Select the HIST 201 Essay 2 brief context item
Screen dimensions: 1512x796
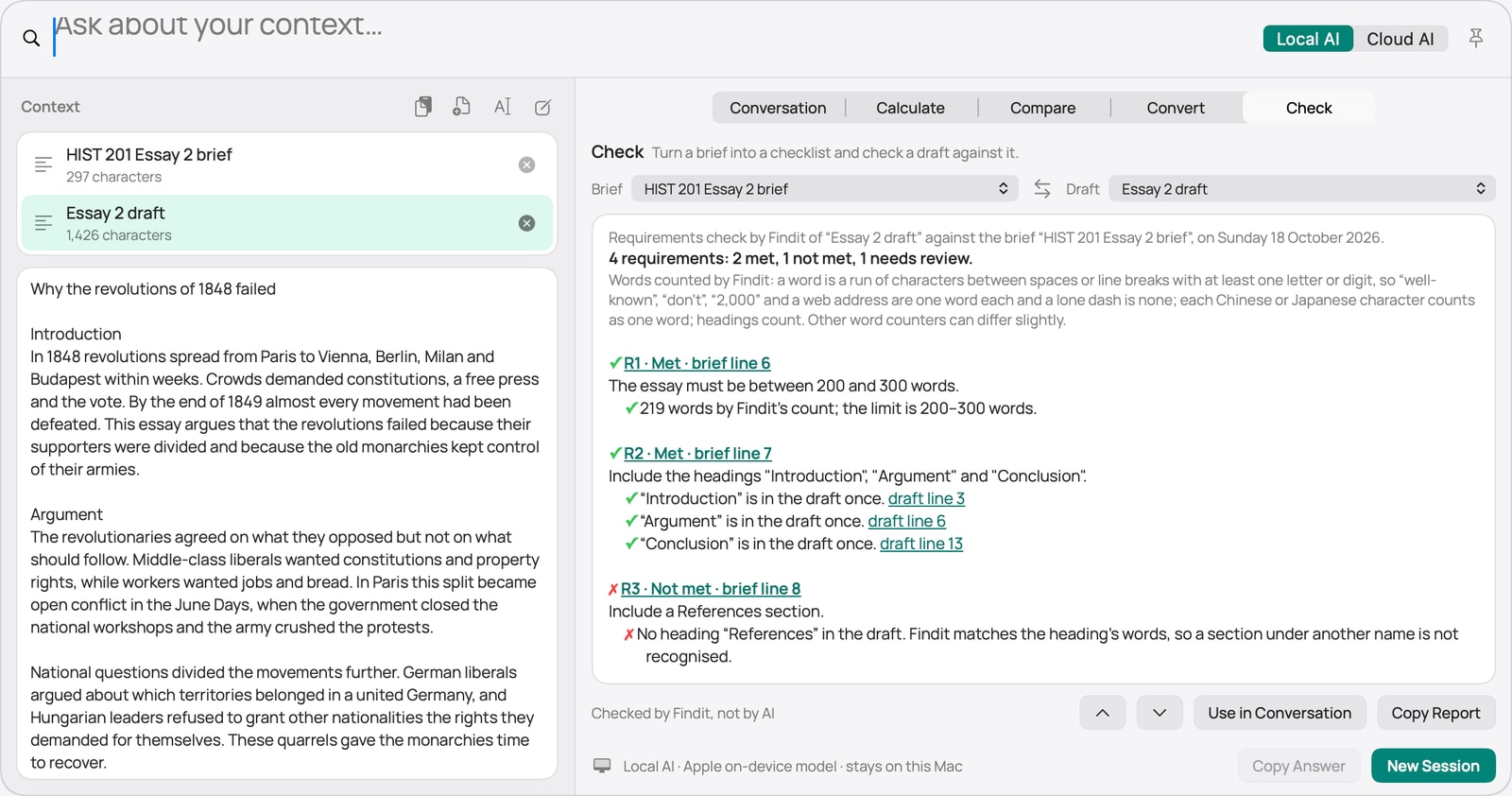coord(286,164)
